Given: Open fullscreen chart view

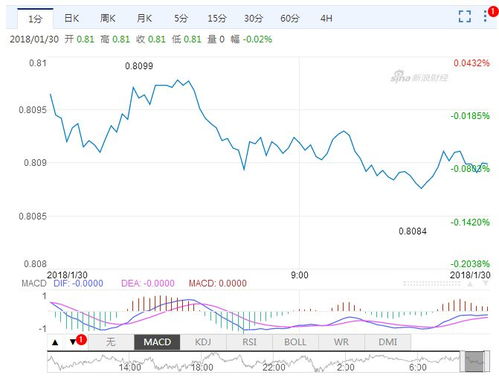Looking at the screenshot, I should [x=464, y=16].
